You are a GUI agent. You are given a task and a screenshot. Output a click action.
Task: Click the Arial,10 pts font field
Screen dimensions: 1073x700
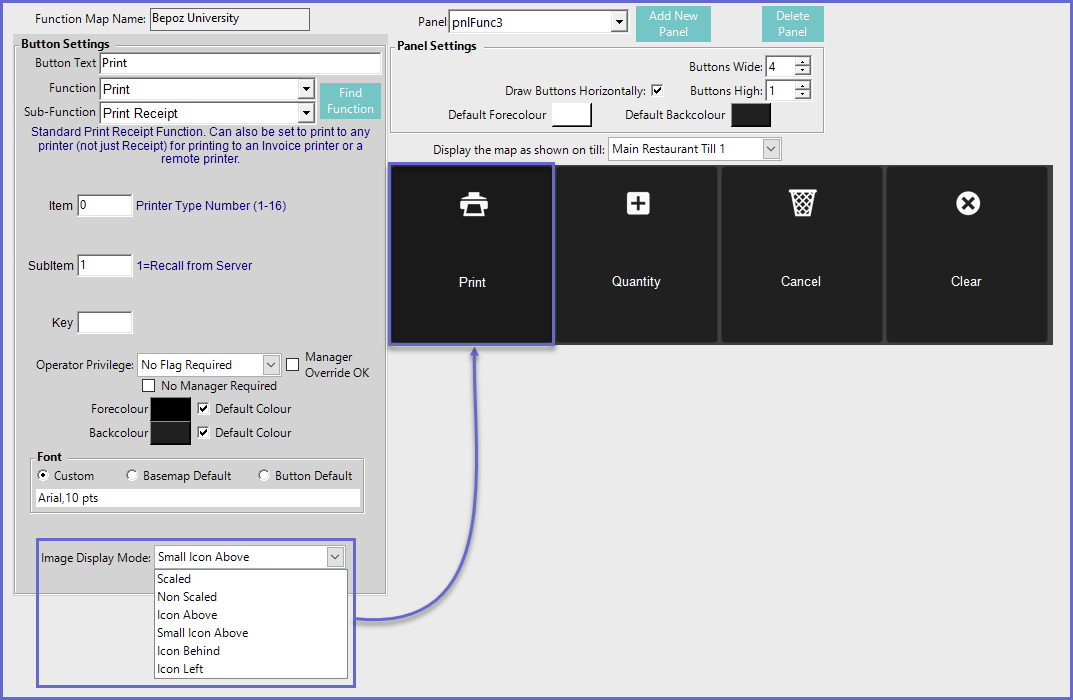(198, 498)
